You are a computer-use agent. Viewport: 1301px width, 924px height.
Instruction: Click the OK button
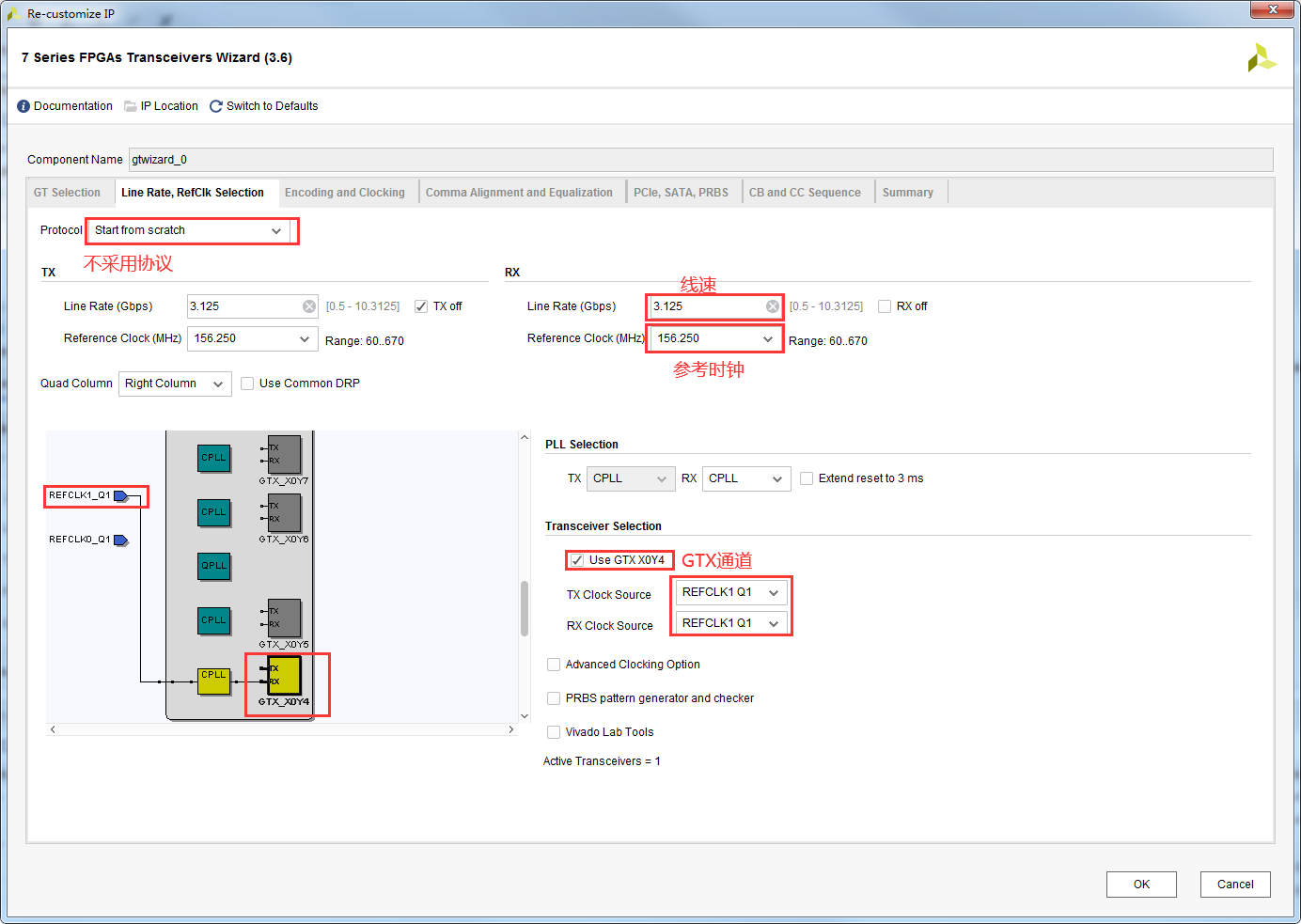1141,885
